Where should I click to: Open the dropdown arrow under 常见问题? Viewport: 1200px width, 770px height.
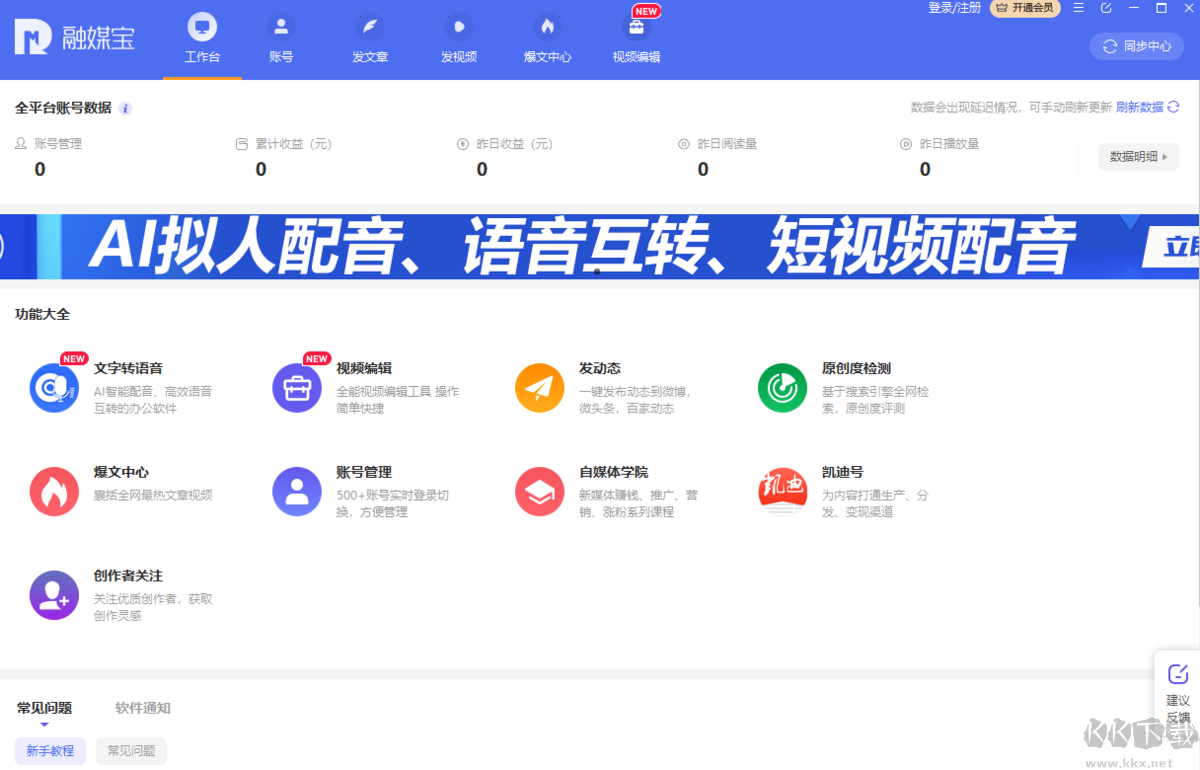point(43,723)
